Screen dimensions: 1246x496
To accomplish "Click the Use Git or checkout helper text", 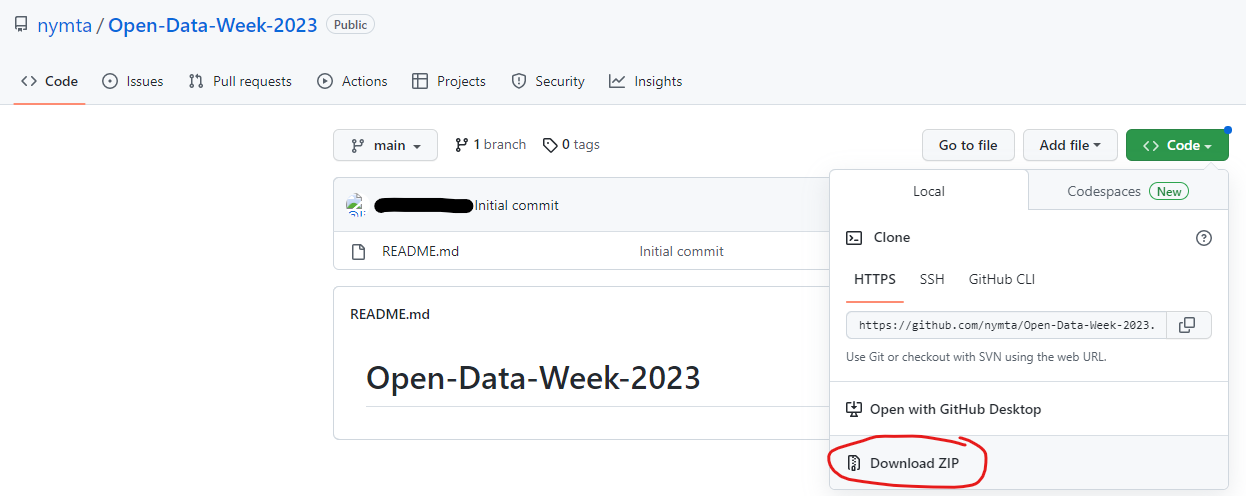I will pyautogui.click(x=976, y=357).
